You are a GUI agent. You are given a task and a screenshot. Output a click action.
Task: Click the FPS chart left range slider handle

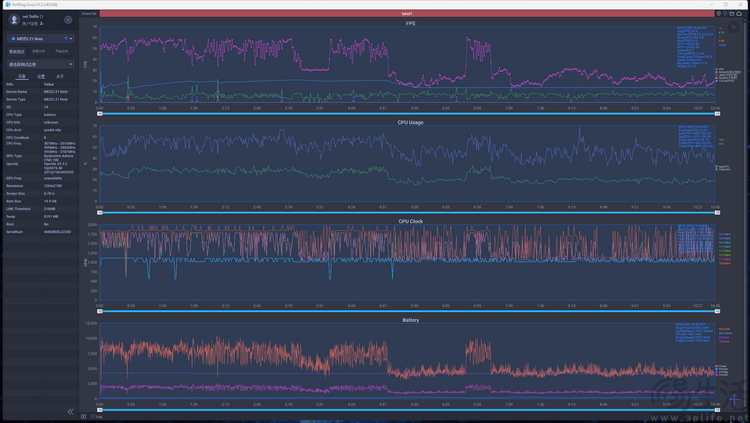click(x=99, y=114)
